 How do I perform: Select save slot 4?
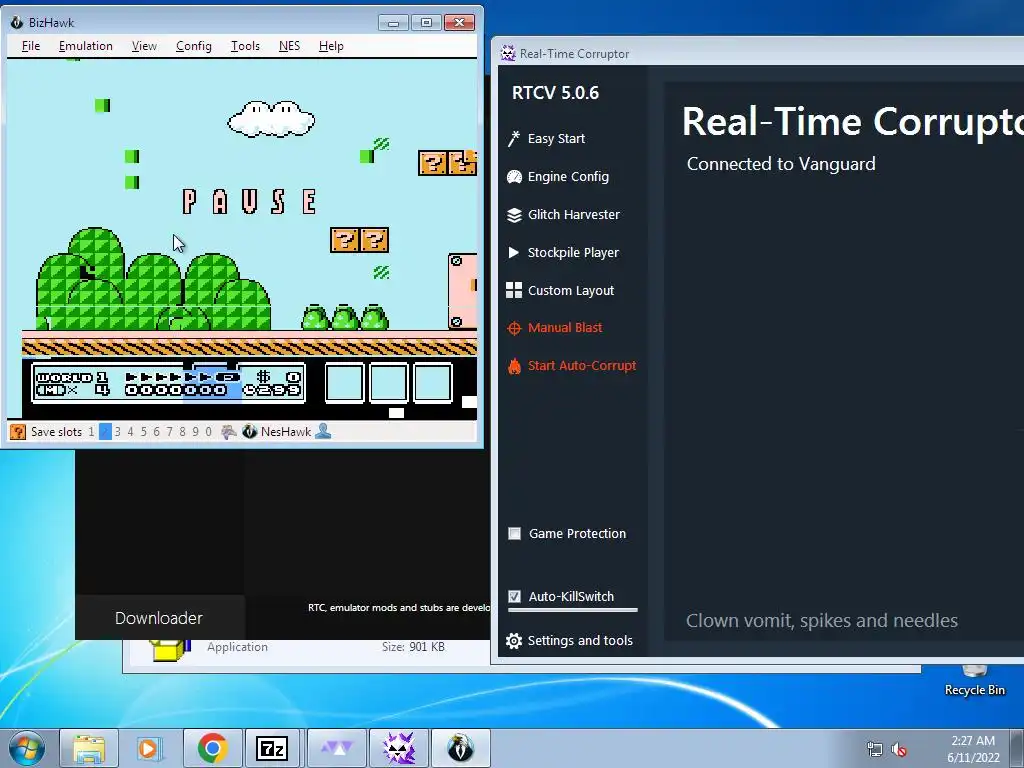tap(131, 432)
